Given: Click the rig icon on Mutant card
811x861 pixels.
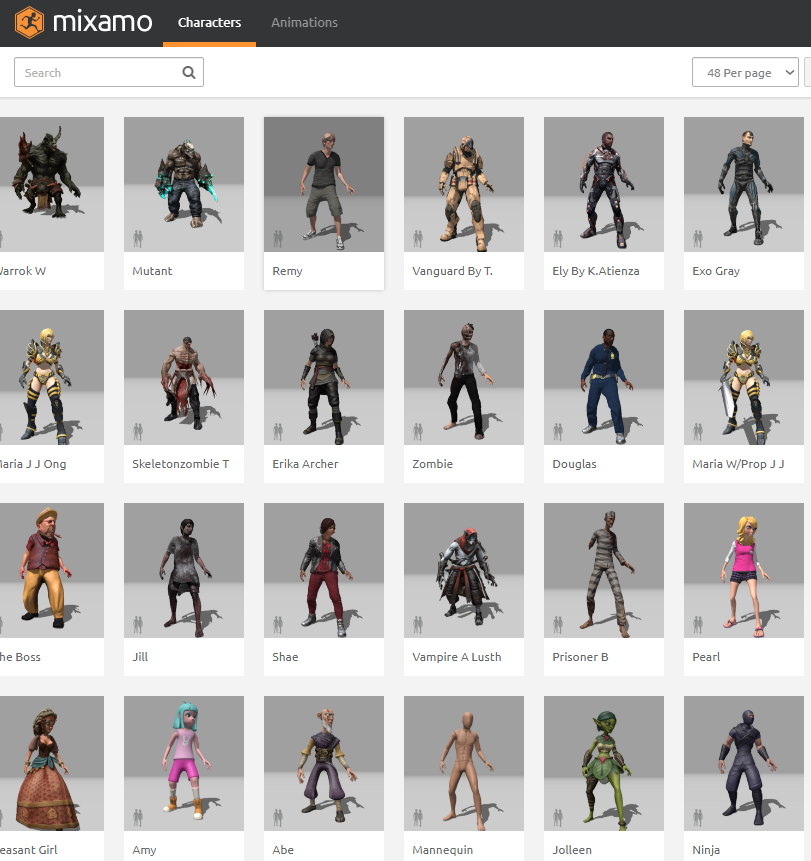Looking at the screenshot, I should click(138, 239).
